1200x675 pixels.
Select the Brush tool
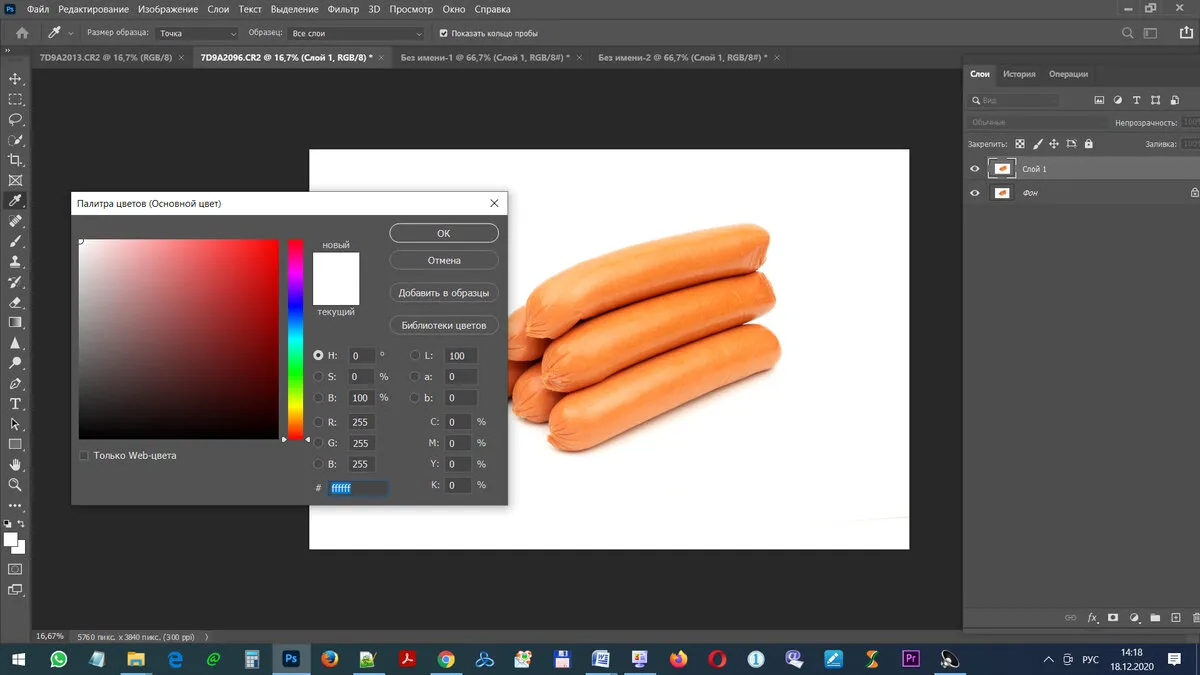(x=15, y=241)
